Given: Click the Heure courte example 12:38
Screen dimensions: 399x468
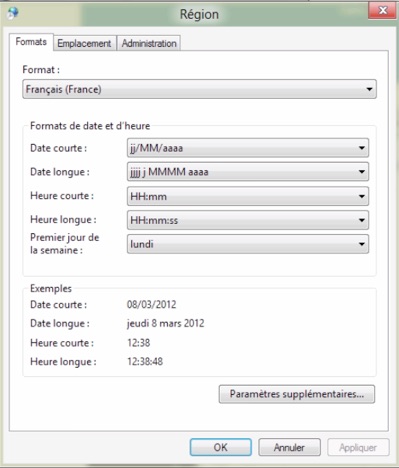Looking at the screenshot, I should [139, 342].
